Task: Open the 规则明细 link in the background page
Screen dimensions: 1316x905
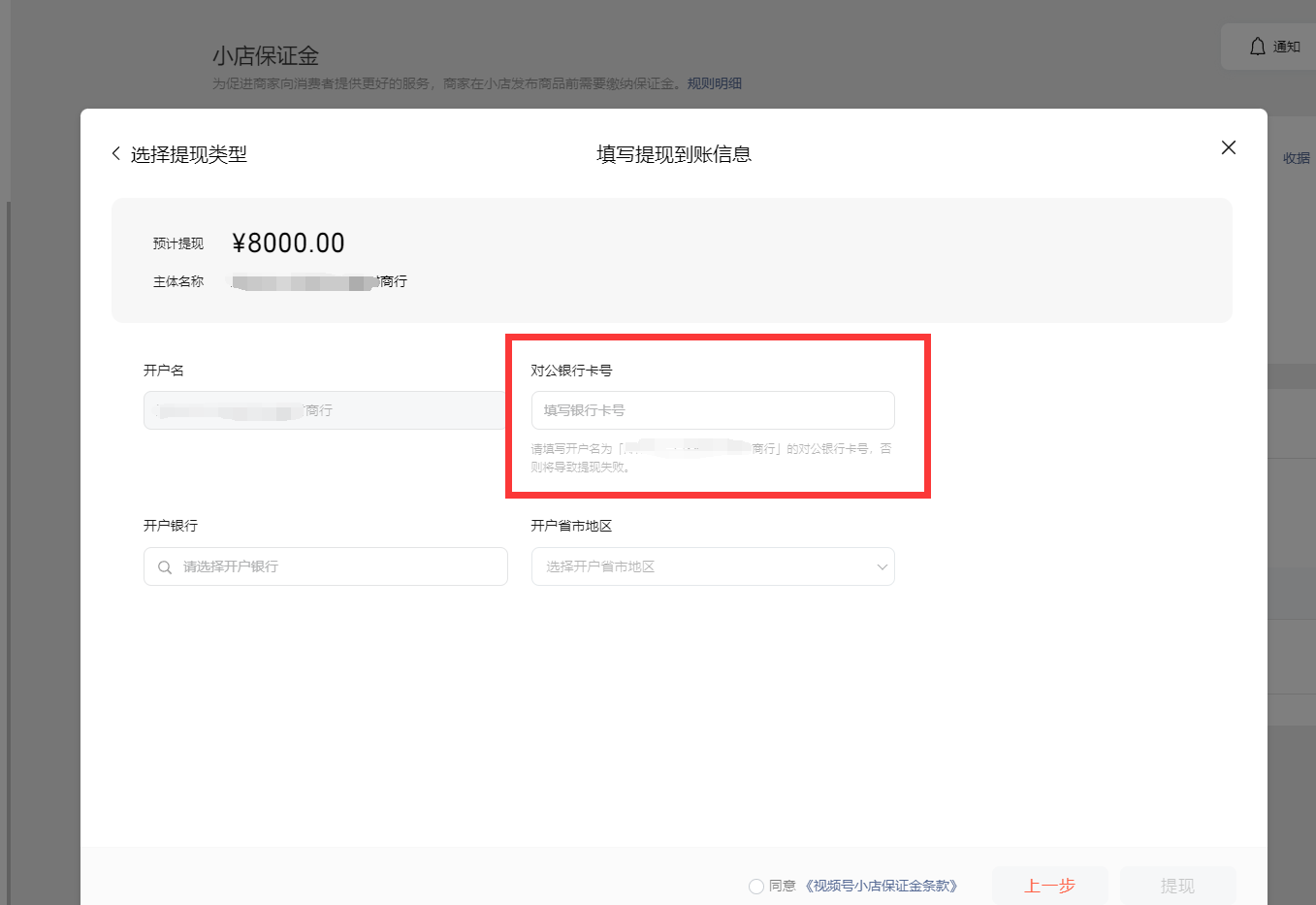Action: coord(715,83)
